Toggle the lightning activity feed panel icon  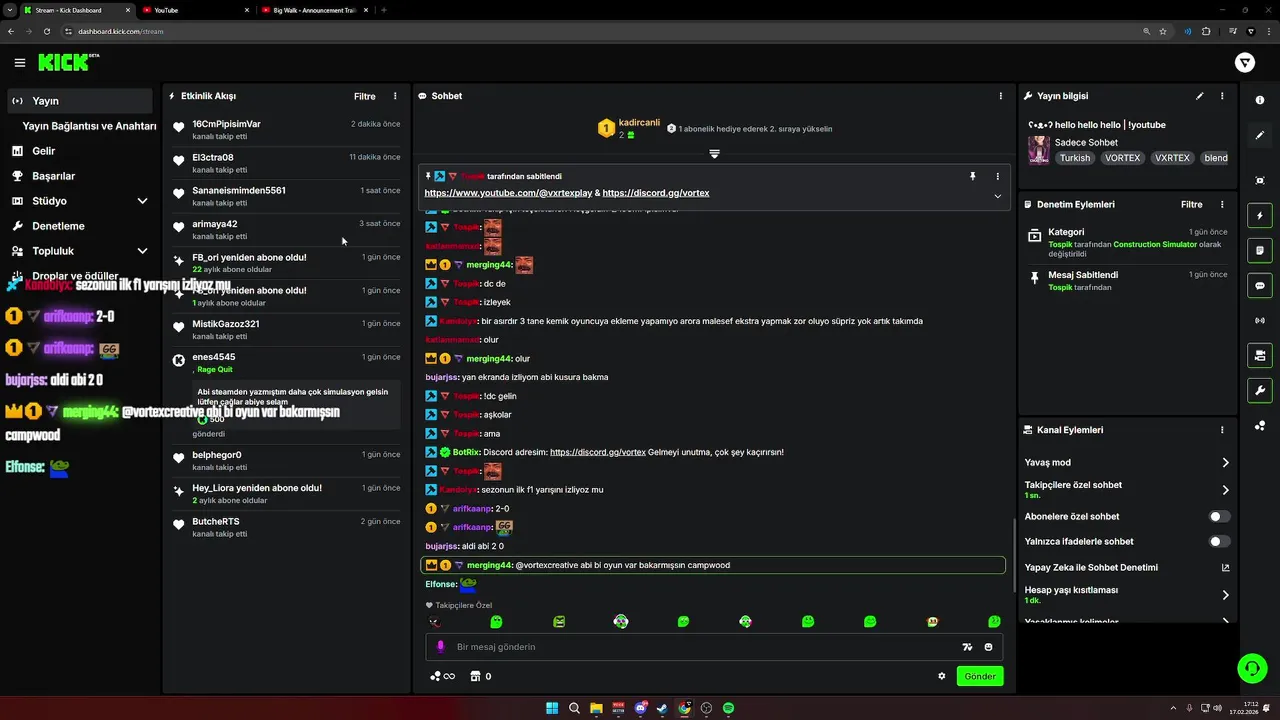click(x=1260, y=215)
